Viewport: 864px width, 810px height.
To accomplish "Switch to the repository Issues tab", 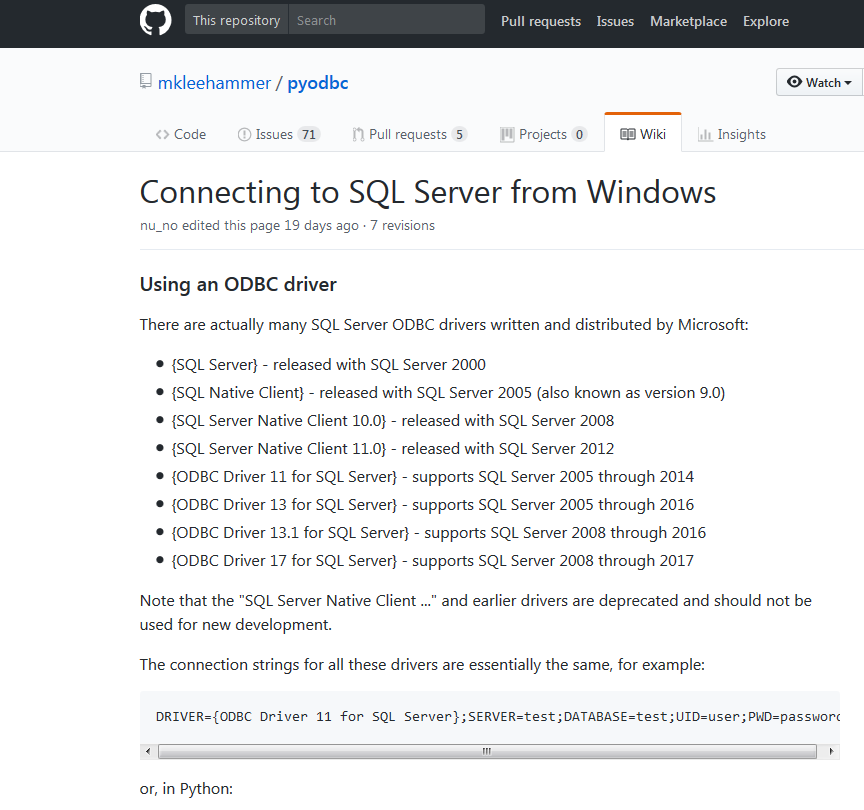I will [279, 134].
